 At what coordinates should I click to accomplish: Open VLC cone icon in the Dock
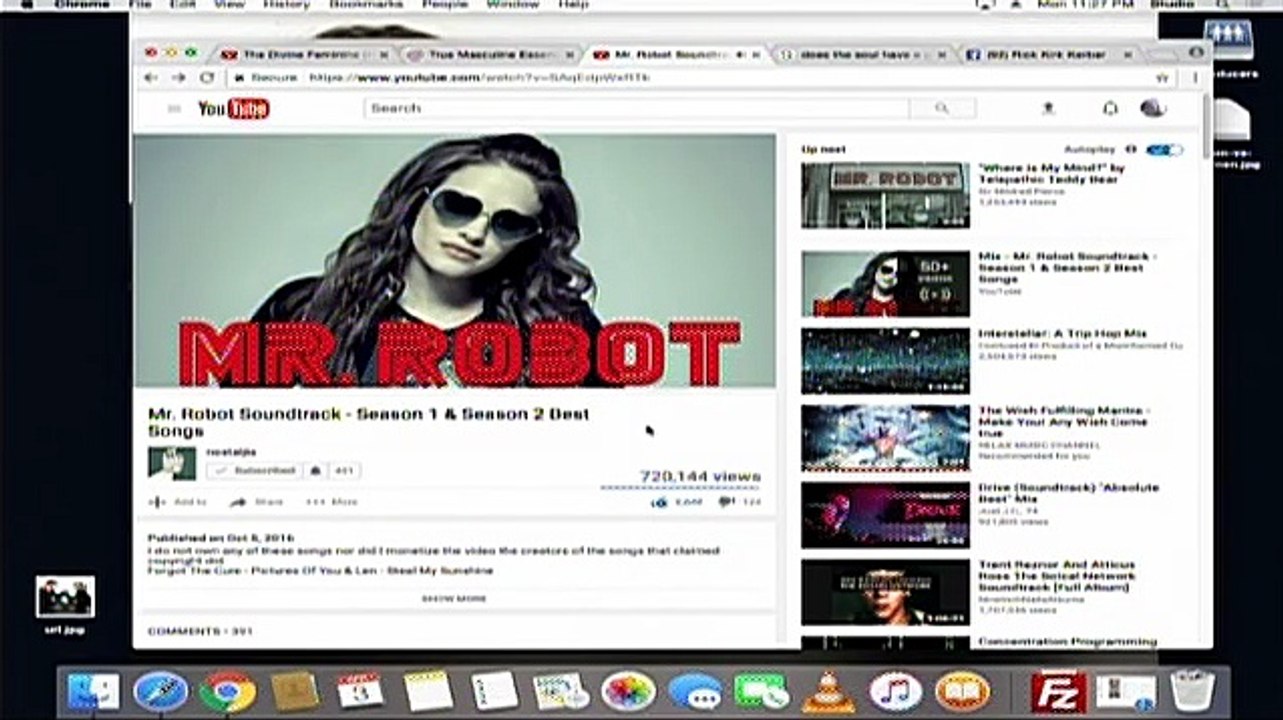829,691
